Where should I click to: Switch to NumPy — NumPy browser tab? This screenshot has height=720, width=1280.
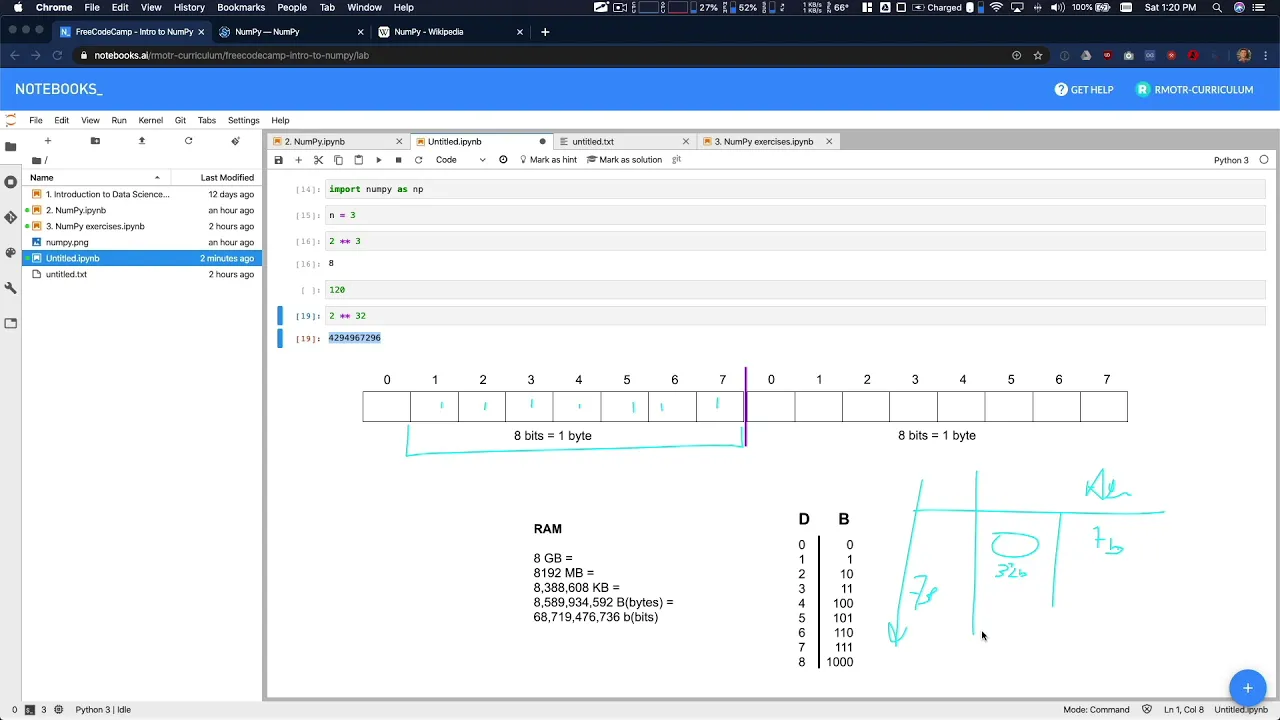[x=290, y=32]
